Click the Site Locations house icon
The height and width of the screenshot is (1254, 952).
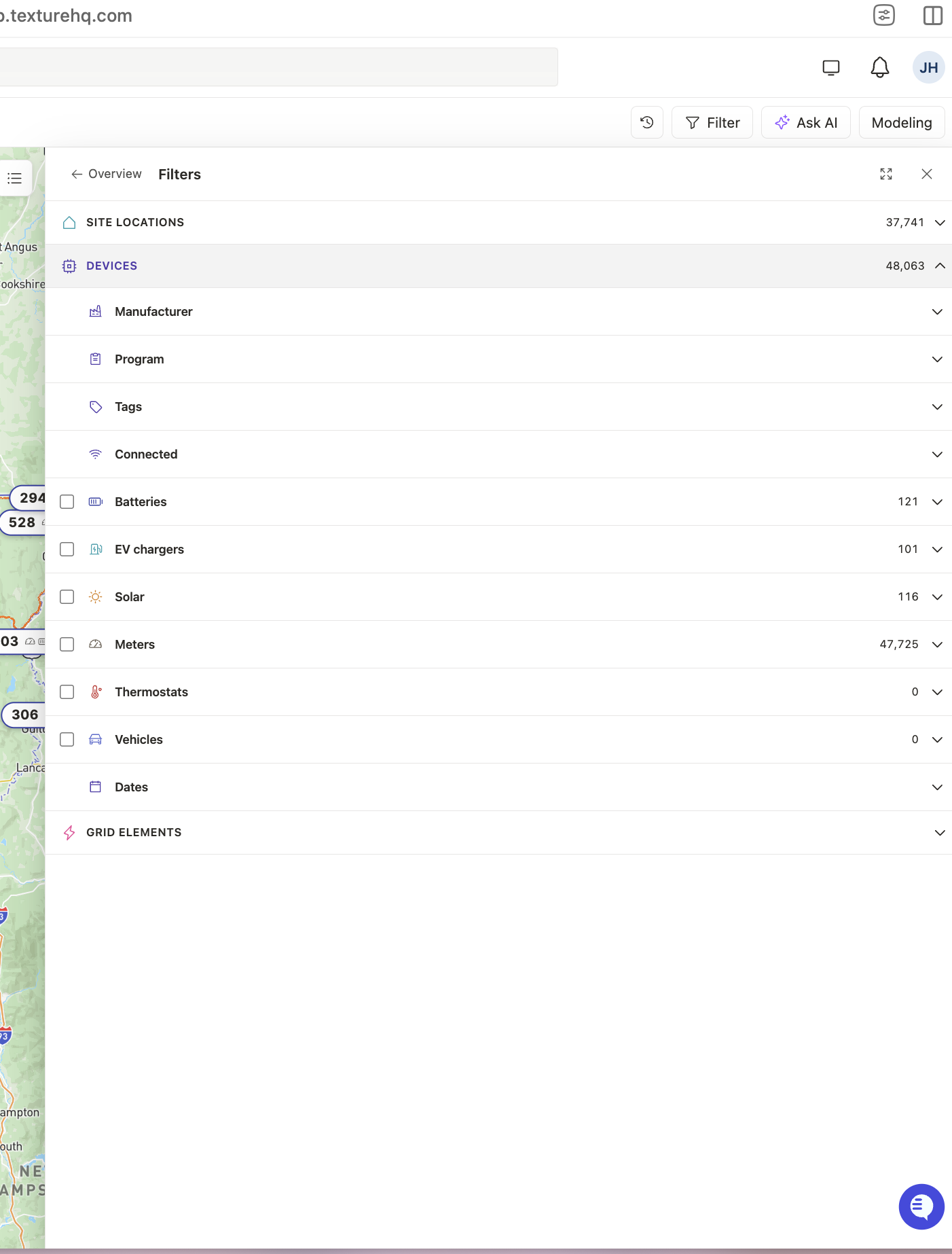click(69, 222)
